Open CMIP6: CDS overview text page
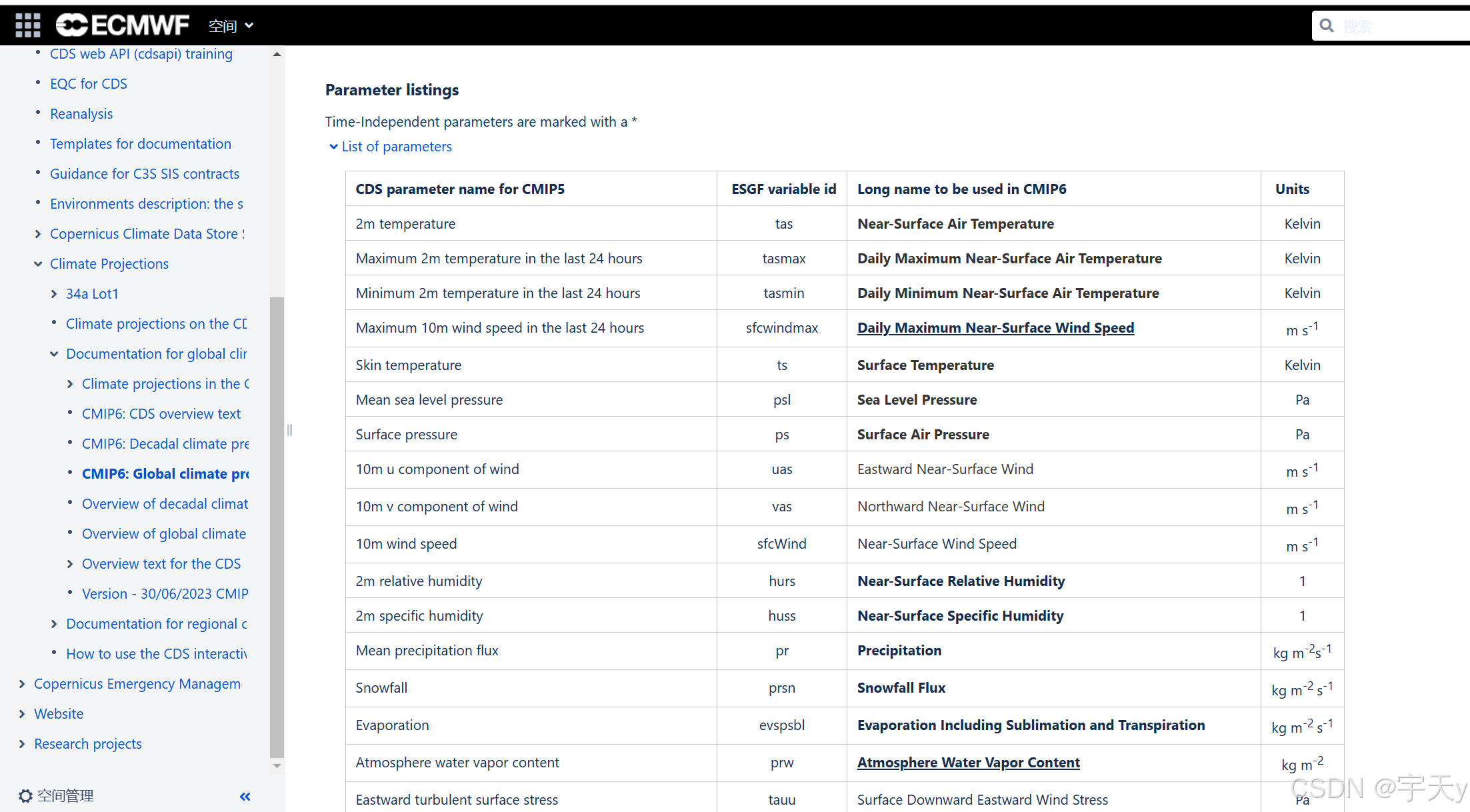 click(x=161, y=414)
